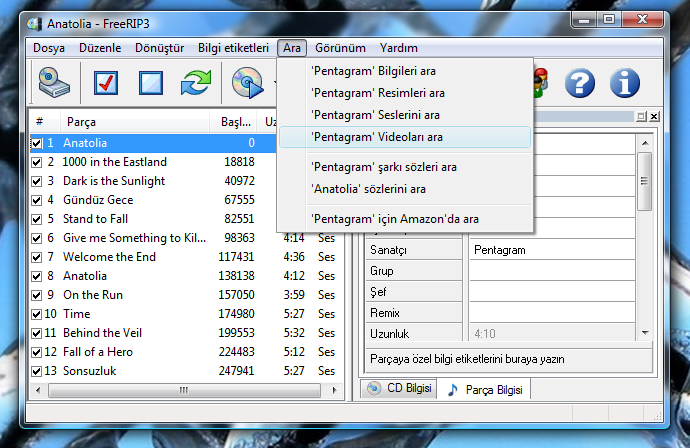Uncheck track 1 Anatolia checkbox
690x448 pixels.
click(x=37, y=143)
